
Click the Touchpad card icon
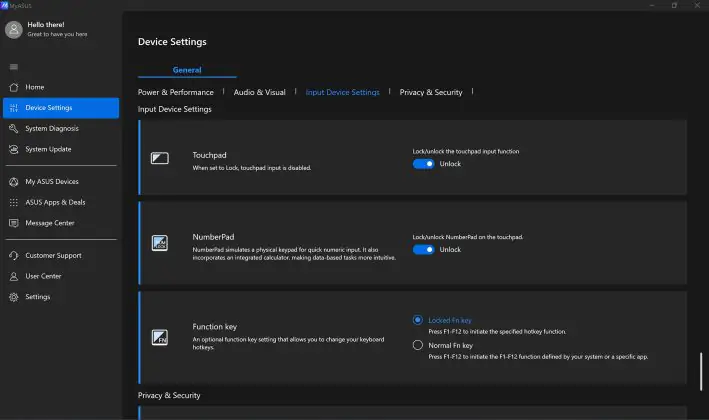[x=160, y=158]
